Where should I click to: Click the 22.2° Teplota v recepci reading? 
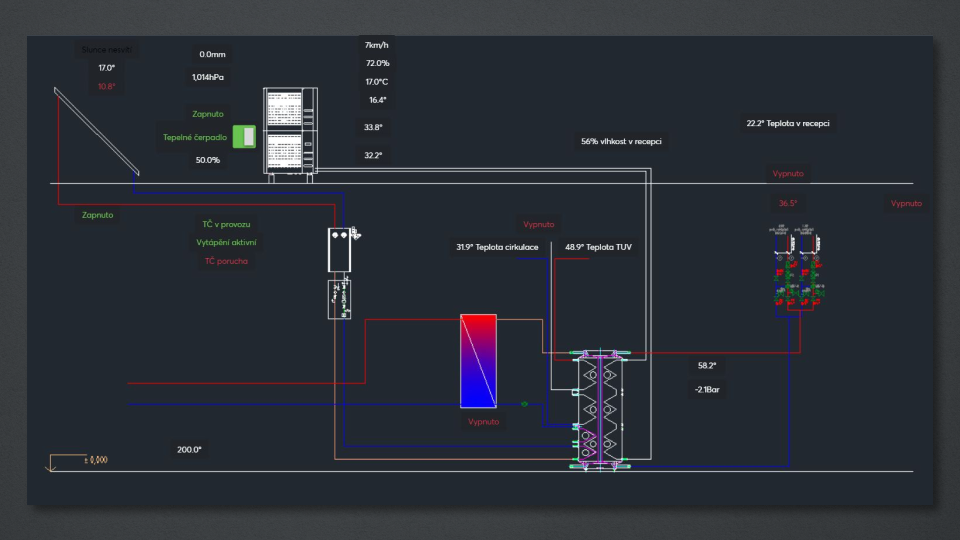point(787,124)
